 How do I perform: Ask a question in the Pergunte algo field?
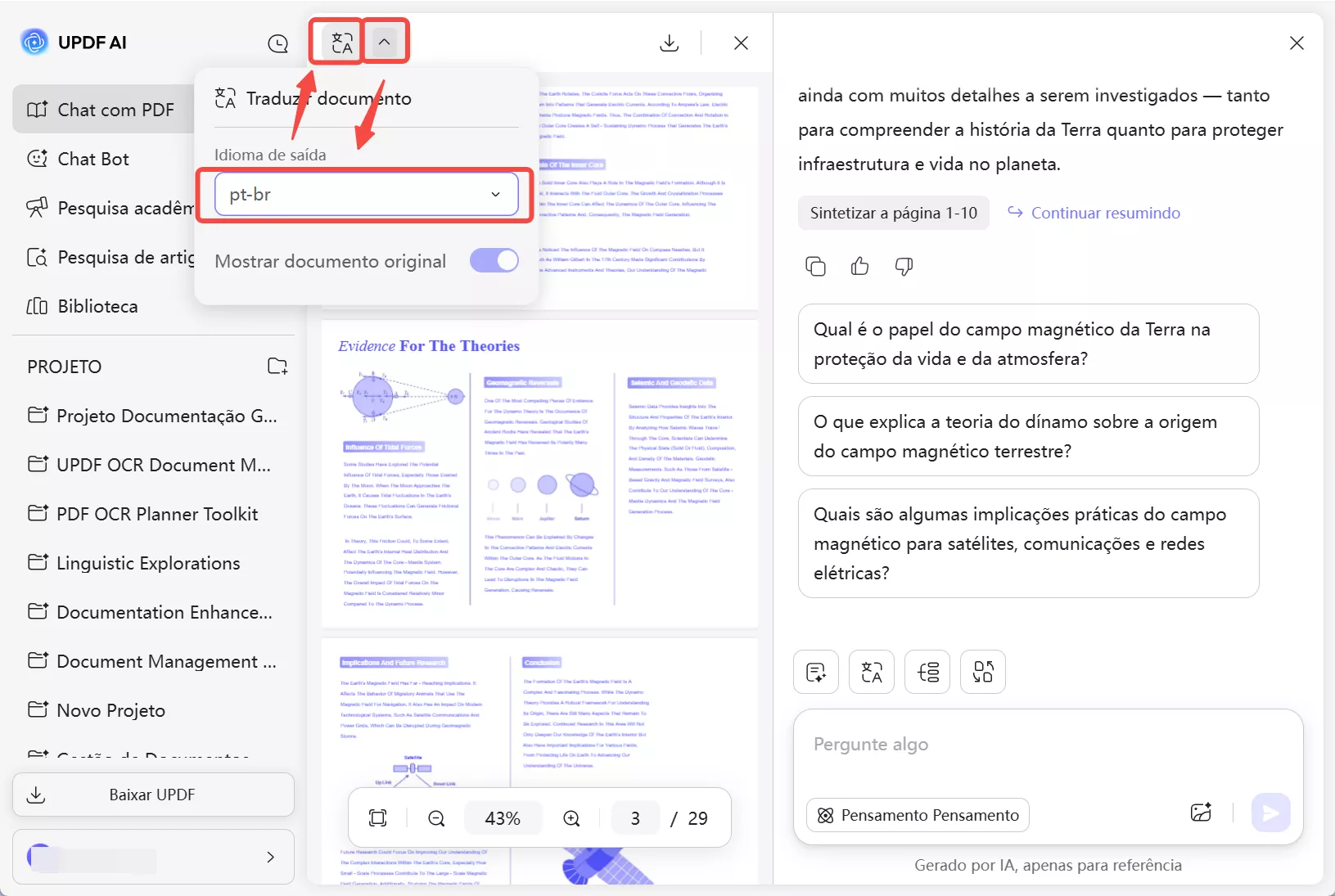click(982, 744)
